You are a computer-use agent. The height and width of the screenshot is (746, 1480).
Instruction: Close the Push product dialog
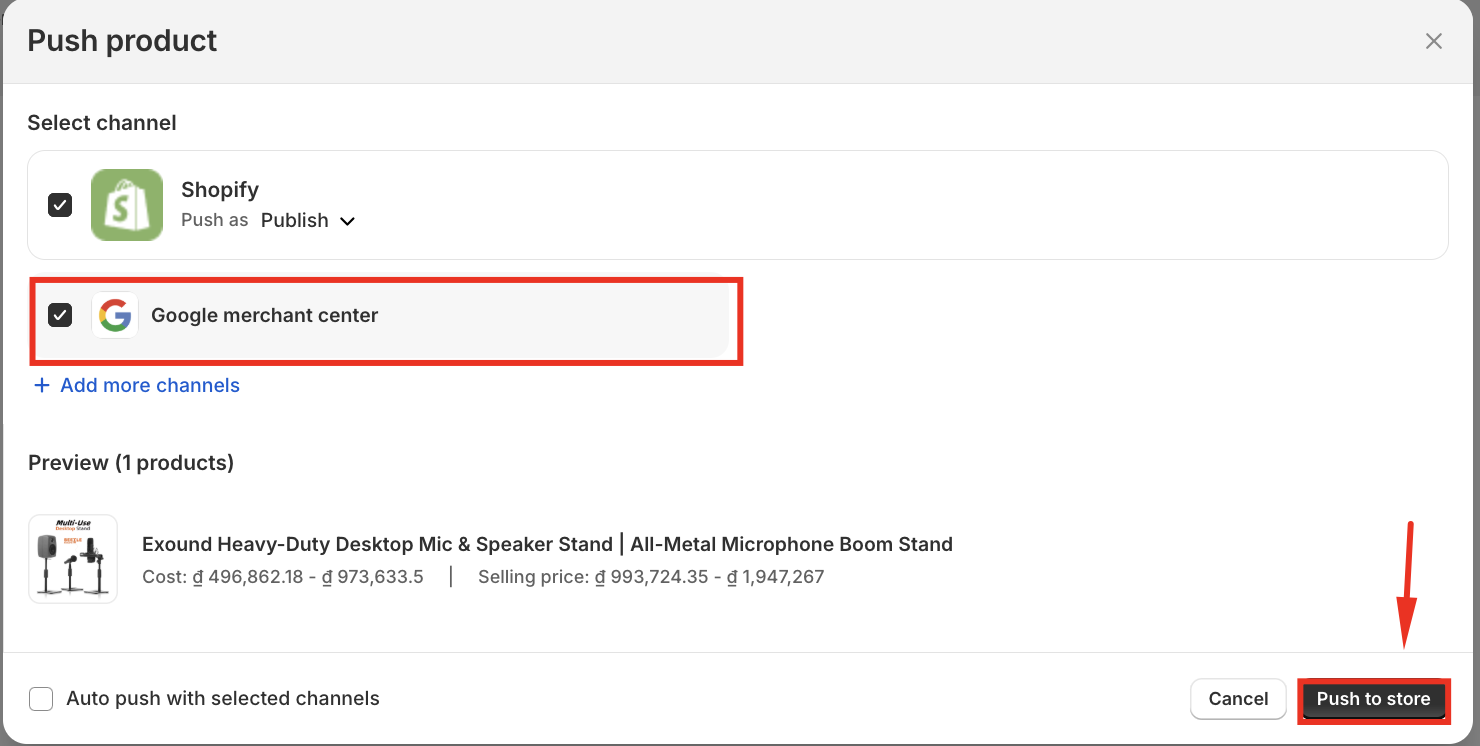[1433, 41]
